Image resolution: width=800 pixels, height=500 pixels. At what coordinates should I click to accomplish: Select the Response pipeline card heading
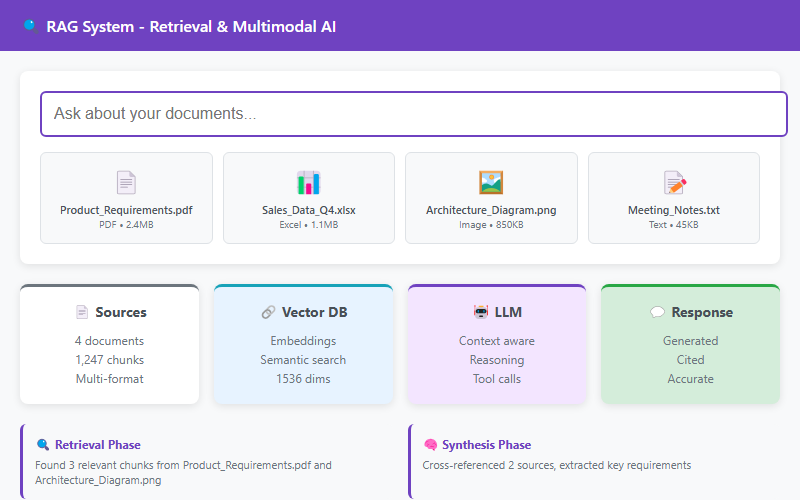(702, 312)
